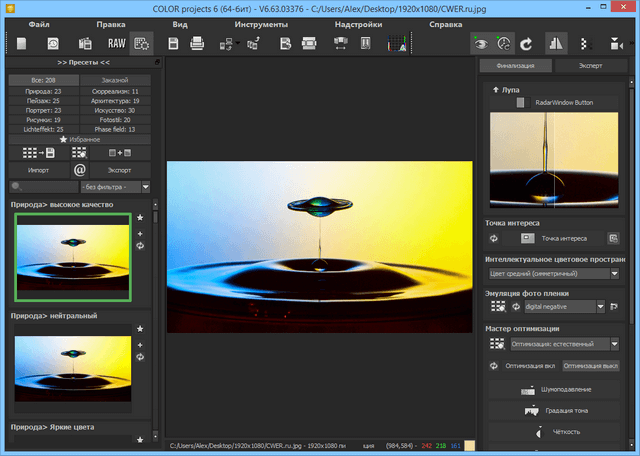Switch off optimization with 'Оптимизация выкл'

[x=591, y=366]
